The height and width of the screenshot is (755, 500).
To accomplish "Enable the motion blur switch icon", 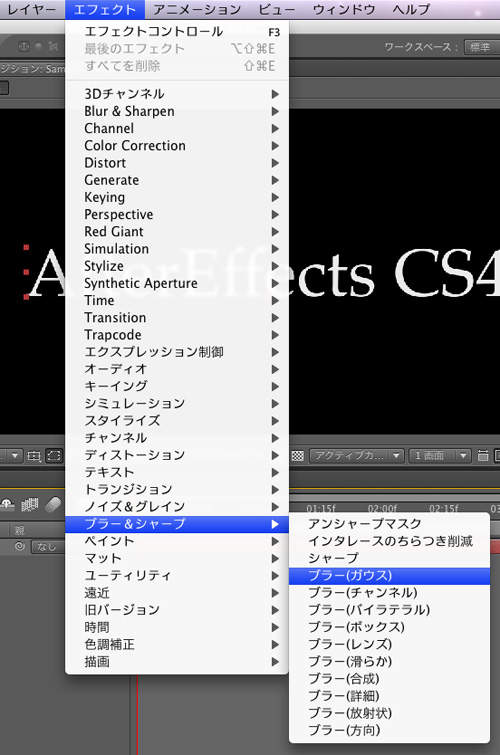I will point(53,505).
